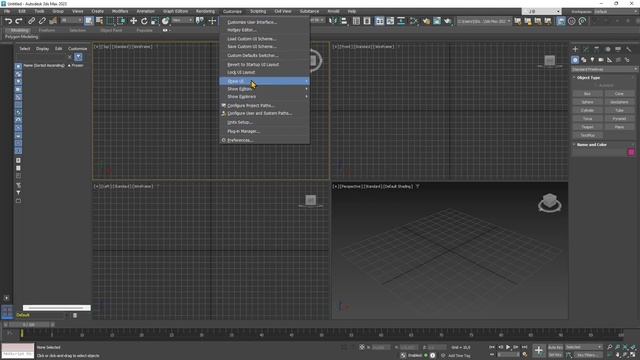Collapse the Name and Color rollout
640x360 pixels.
click(591, 145)
